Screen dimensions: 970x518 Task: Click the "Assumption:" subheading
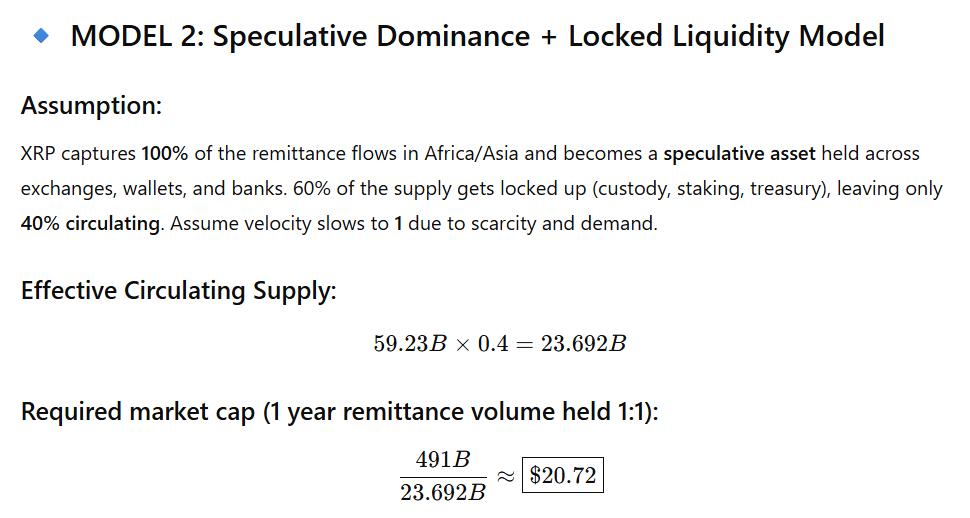[91, 105]
